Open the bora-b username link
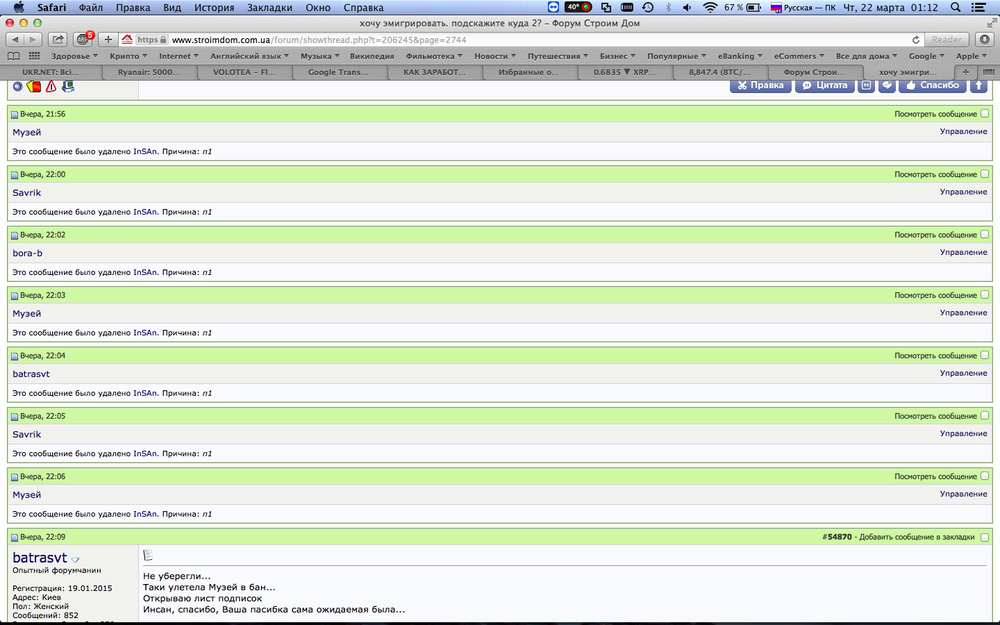 (27, 253)
